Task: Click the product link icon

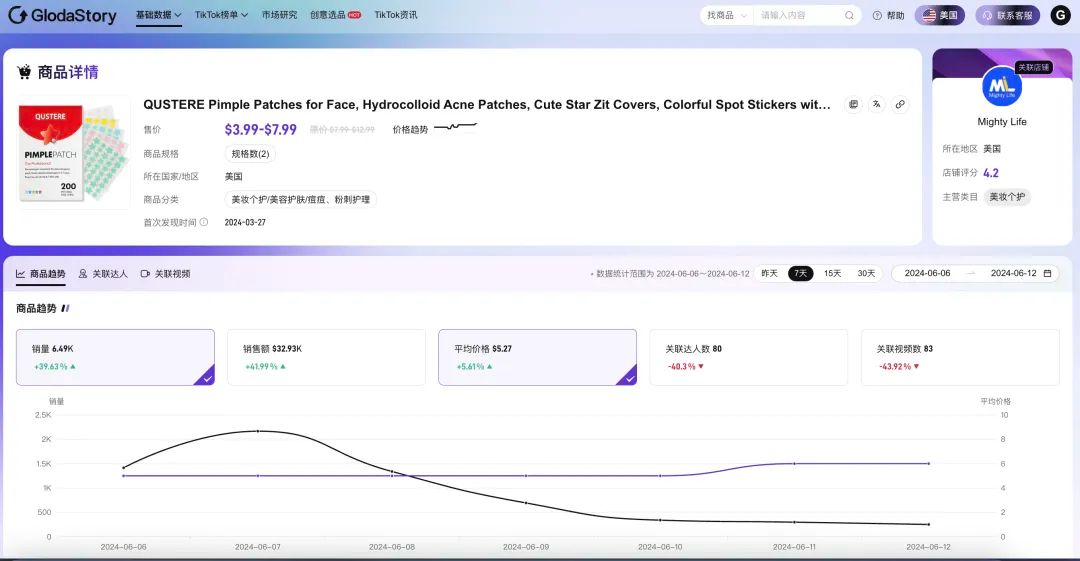Action: pos(900,104)
